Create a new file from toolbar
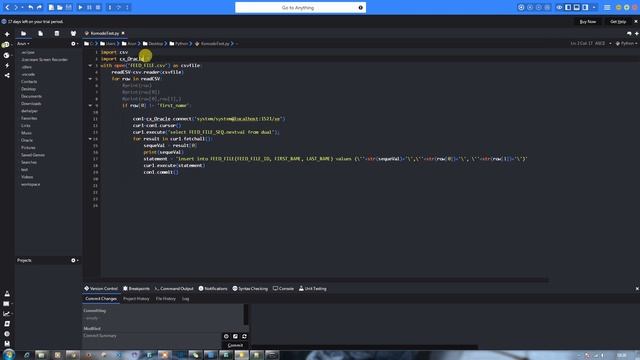The width and height of the screenshot is (640, 360). [x=51, y=7]
